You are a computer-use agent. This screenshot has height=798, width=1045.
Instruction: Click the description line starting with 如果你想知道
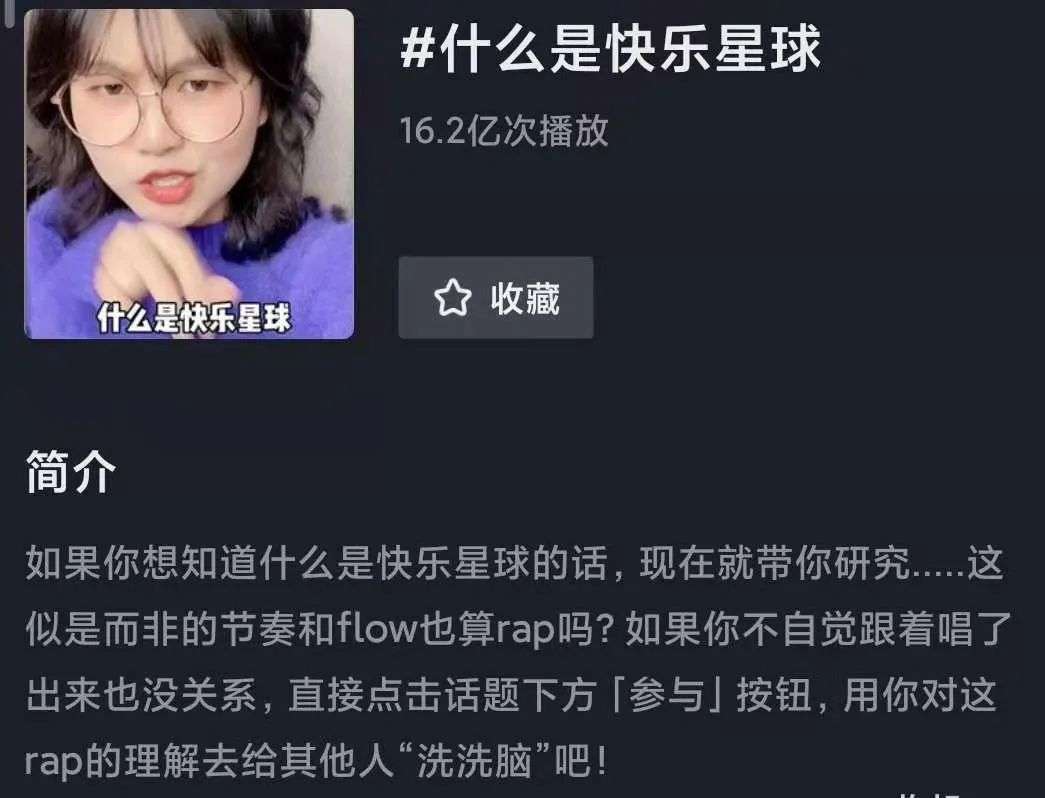click(x=514, y=563)
